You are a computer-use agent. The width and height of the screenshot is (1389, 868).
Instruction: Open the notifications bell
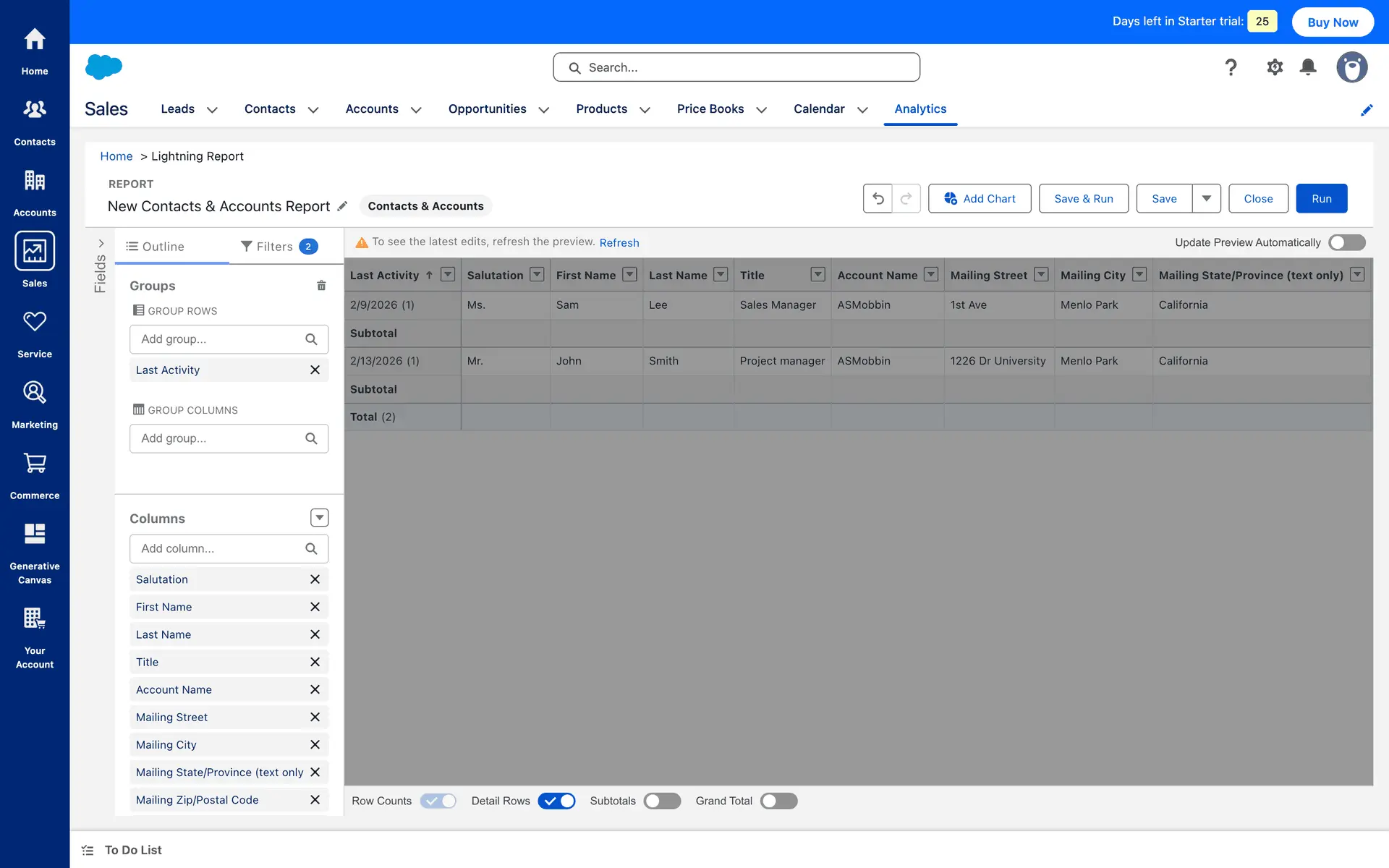coord(1307,67)
